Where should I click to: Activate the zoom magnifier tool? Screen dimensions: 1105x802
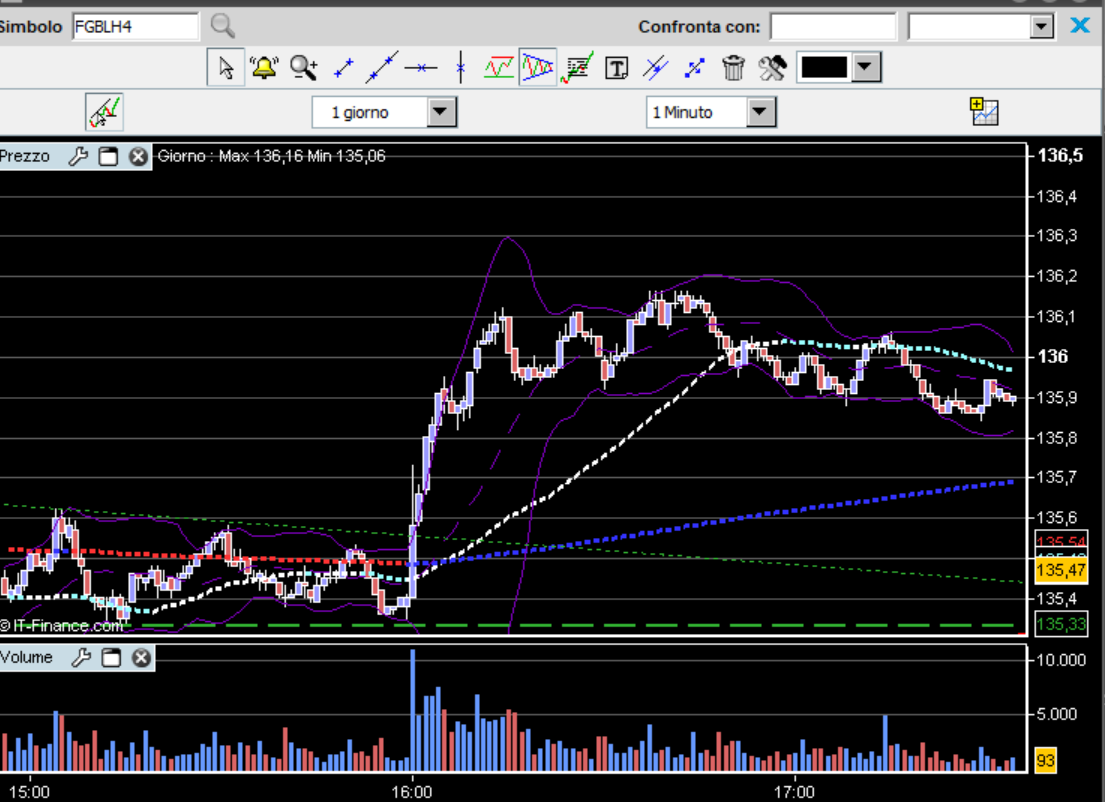pyautogui.click(x=303, y=68)
